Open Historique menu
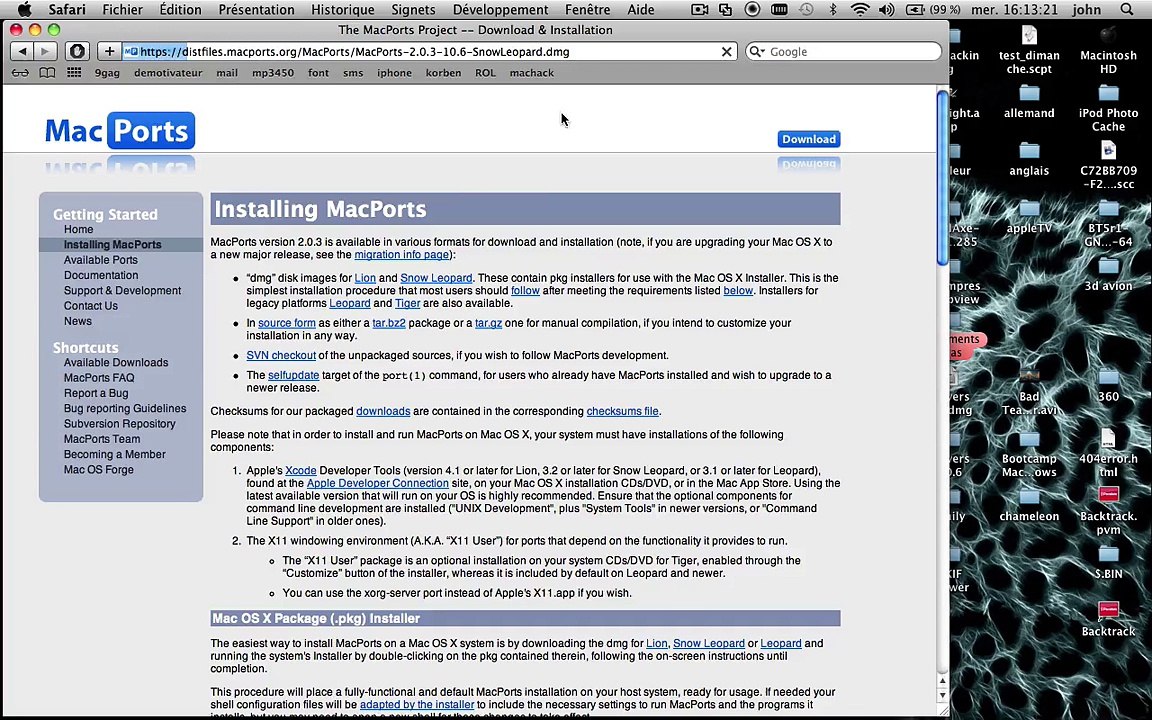1152x720 pixels. click(342, 10)
